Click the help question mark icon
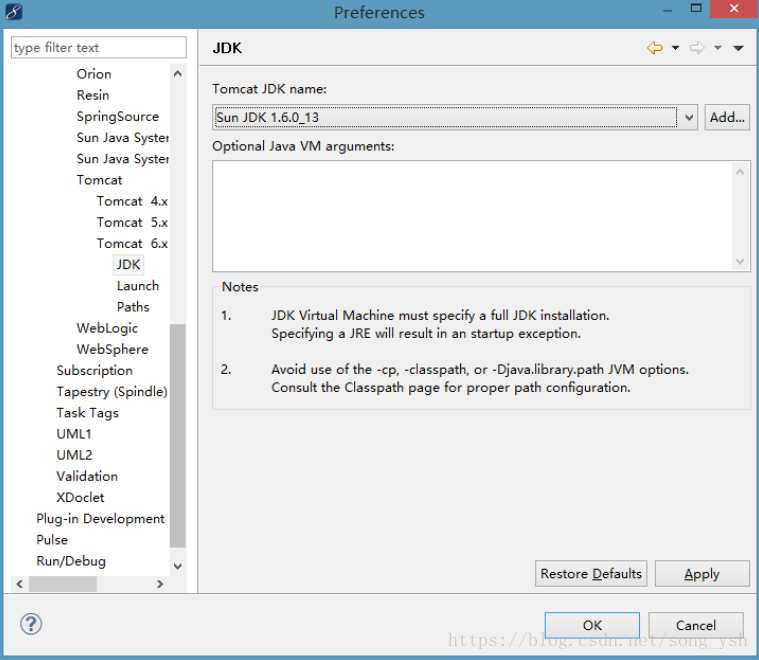This screenshot has width=759, height=660. [x=31, y=624]
